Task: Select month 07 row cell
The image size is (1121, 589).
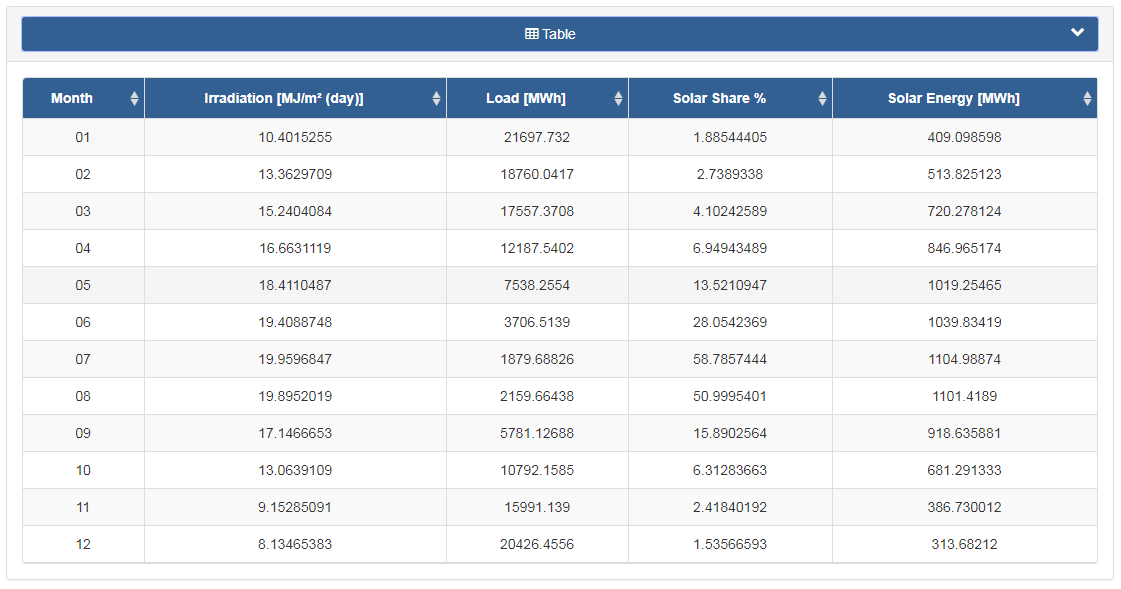Action: coord(83,360)
